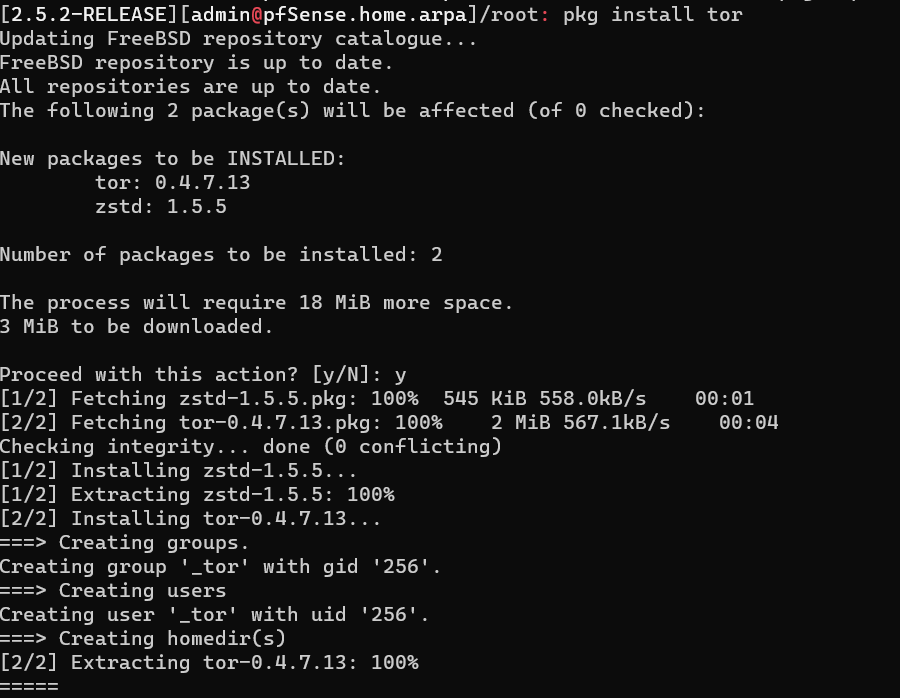Click the "Checking integrity... done" line
The image size is (900, 698).
pyautogui.click(x=250, y=447)
